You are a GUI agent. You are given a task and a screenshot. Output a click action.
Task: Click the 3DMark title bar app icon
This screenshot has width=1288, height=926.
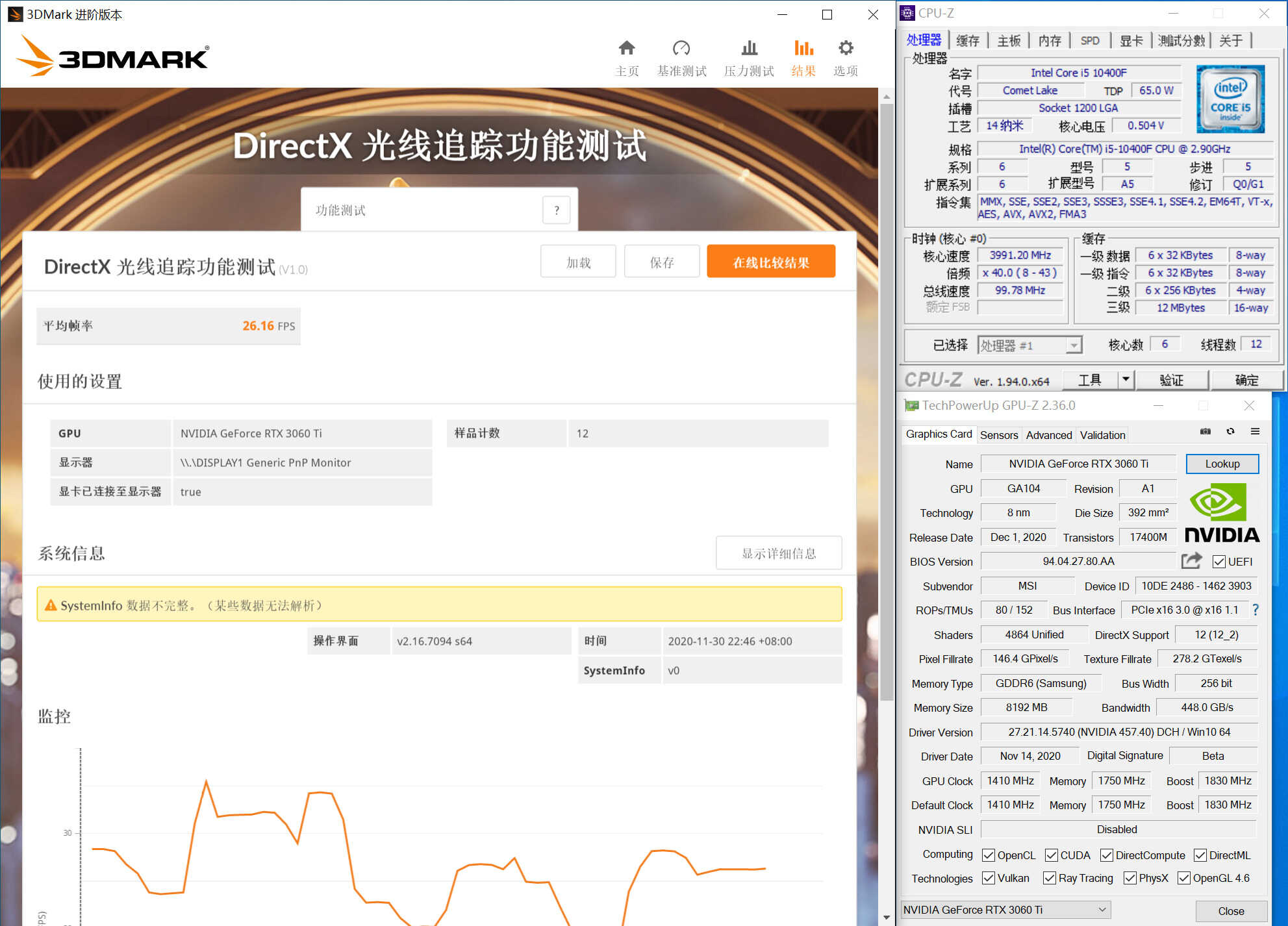[x=15, y=14]
